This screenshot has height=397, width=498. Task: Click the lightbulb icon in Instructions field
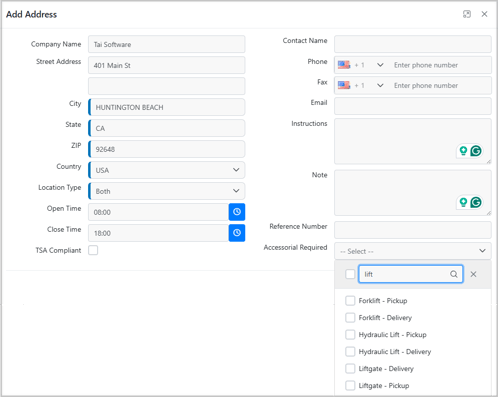463,151
